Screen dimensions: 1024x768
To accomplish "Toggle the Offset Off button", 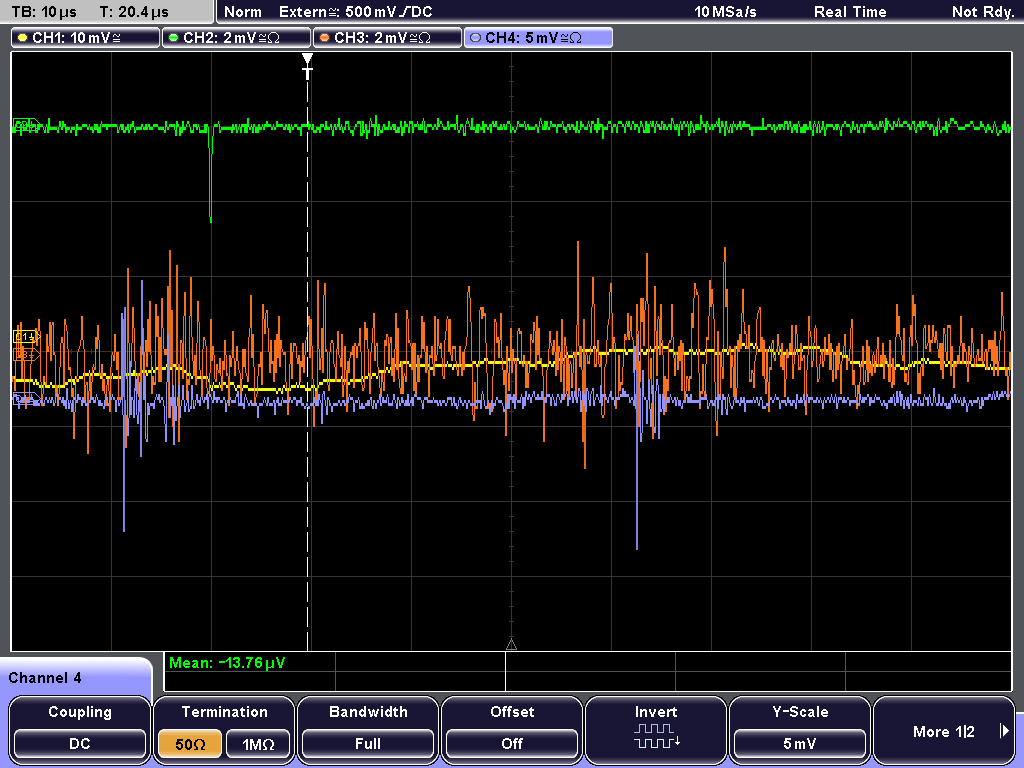I will coord(512,743).
